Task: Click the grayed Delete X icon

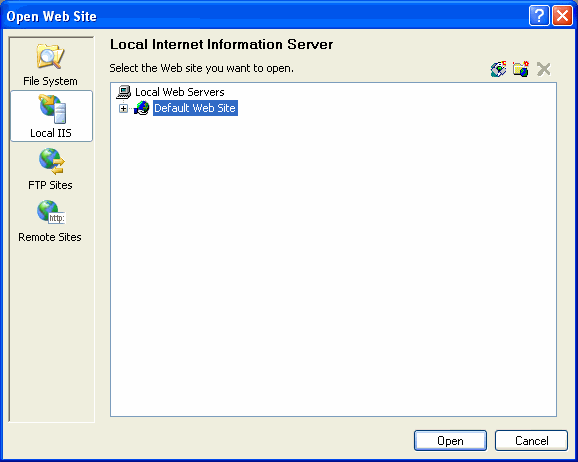Action: pyautogui.click(x=544, y=69)
